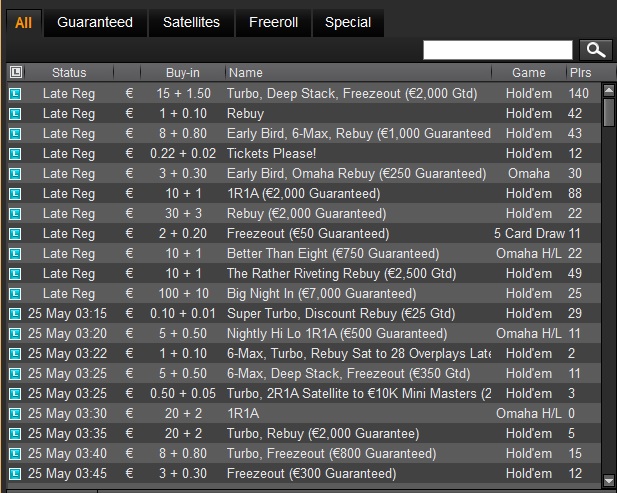Select 'Nightly Hi Lo 1R1A (€500 Guaranteed)'
617x493 pixels.
(337, 334)
